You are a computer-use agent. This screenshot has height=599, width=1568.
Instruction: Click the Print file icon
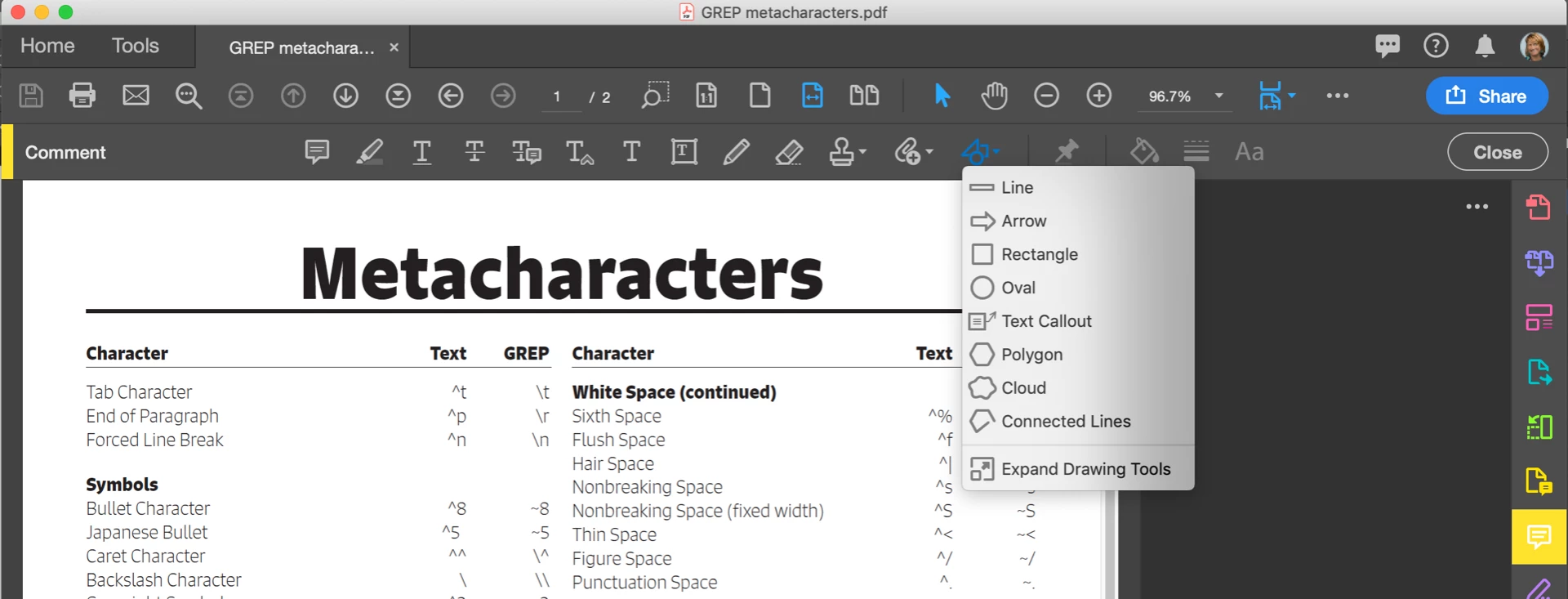pos(82,96)
